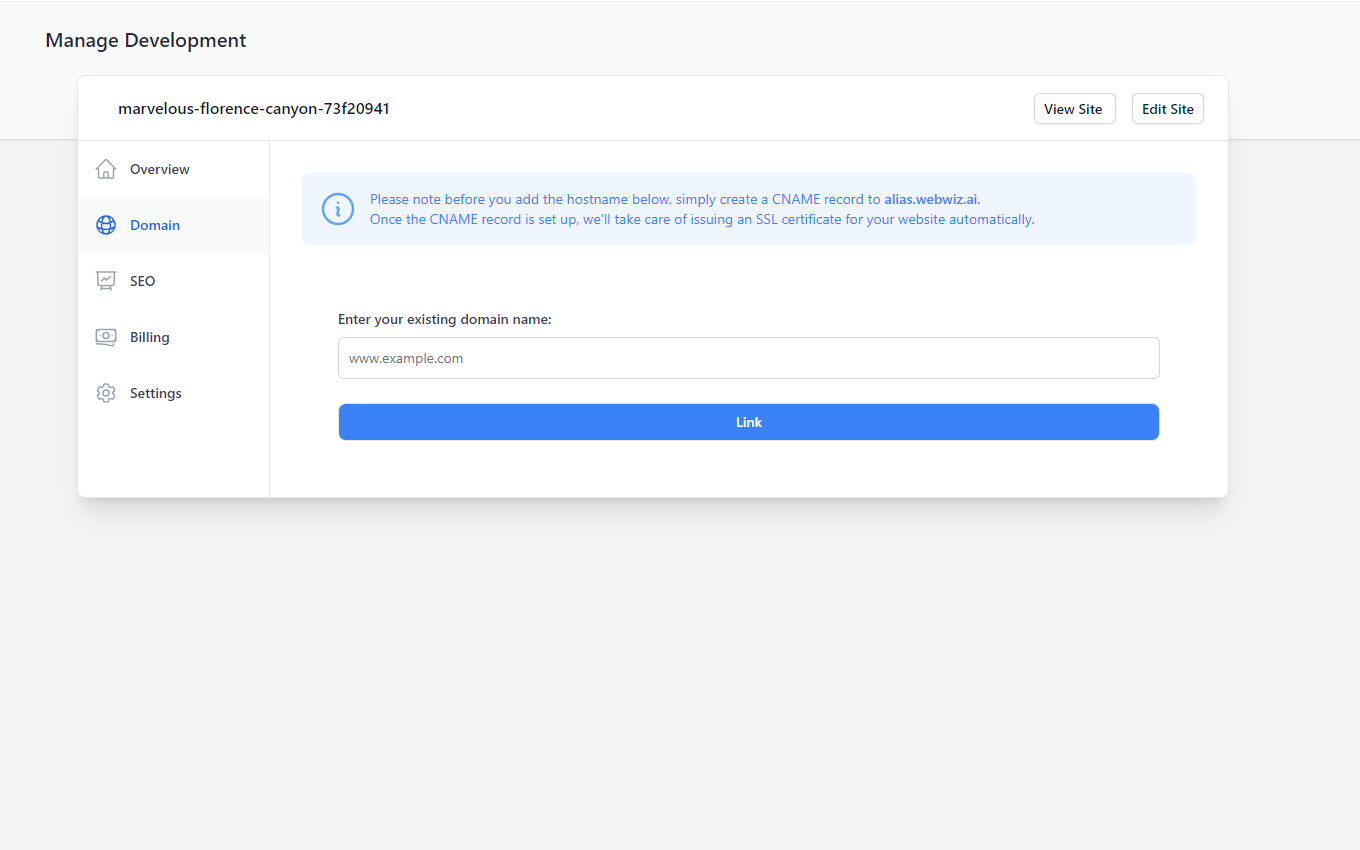Switch to the SEO tab label

pos(143,281)
